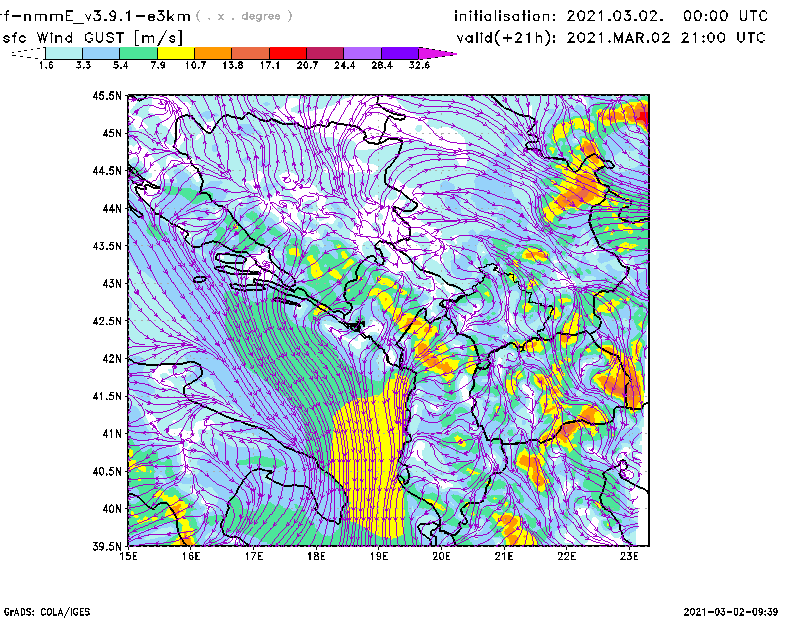This screenshot has width=800, height=618.
Task: Click the dashed white arrow at legend start
Action: [x=28, y=53]
